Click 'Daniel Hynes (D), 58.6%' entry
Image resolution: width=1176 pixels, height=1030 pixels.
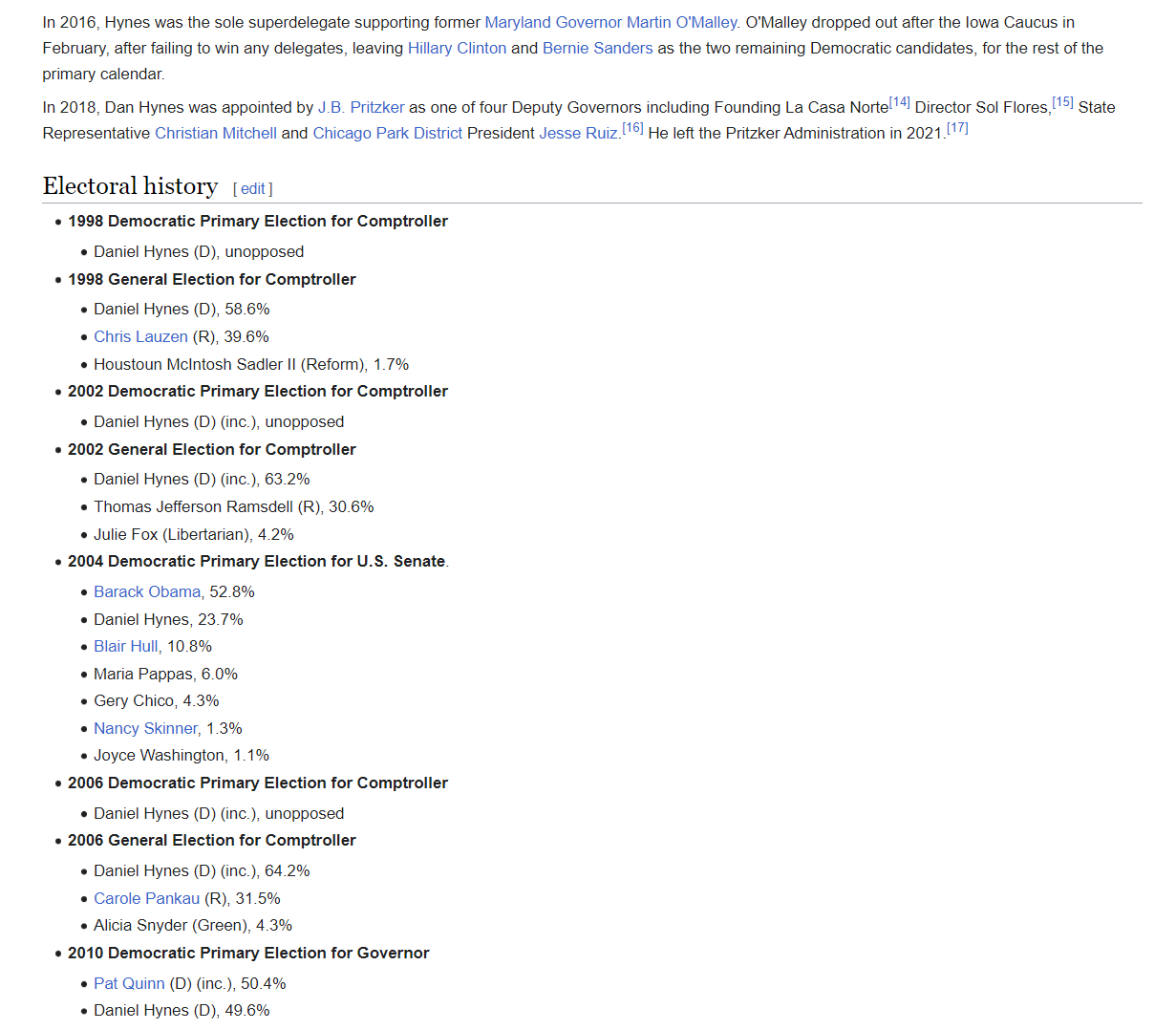pyautogui.click(x=182, y=309)
